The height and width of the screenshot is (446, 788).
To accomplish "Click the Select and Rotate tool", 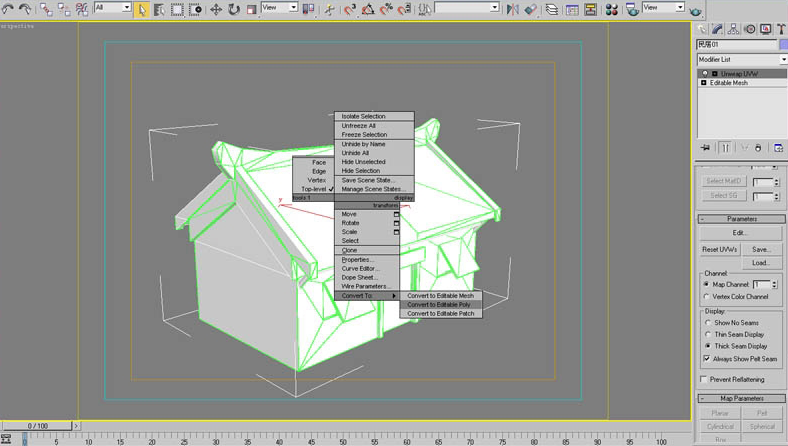I will pos(233,9).
